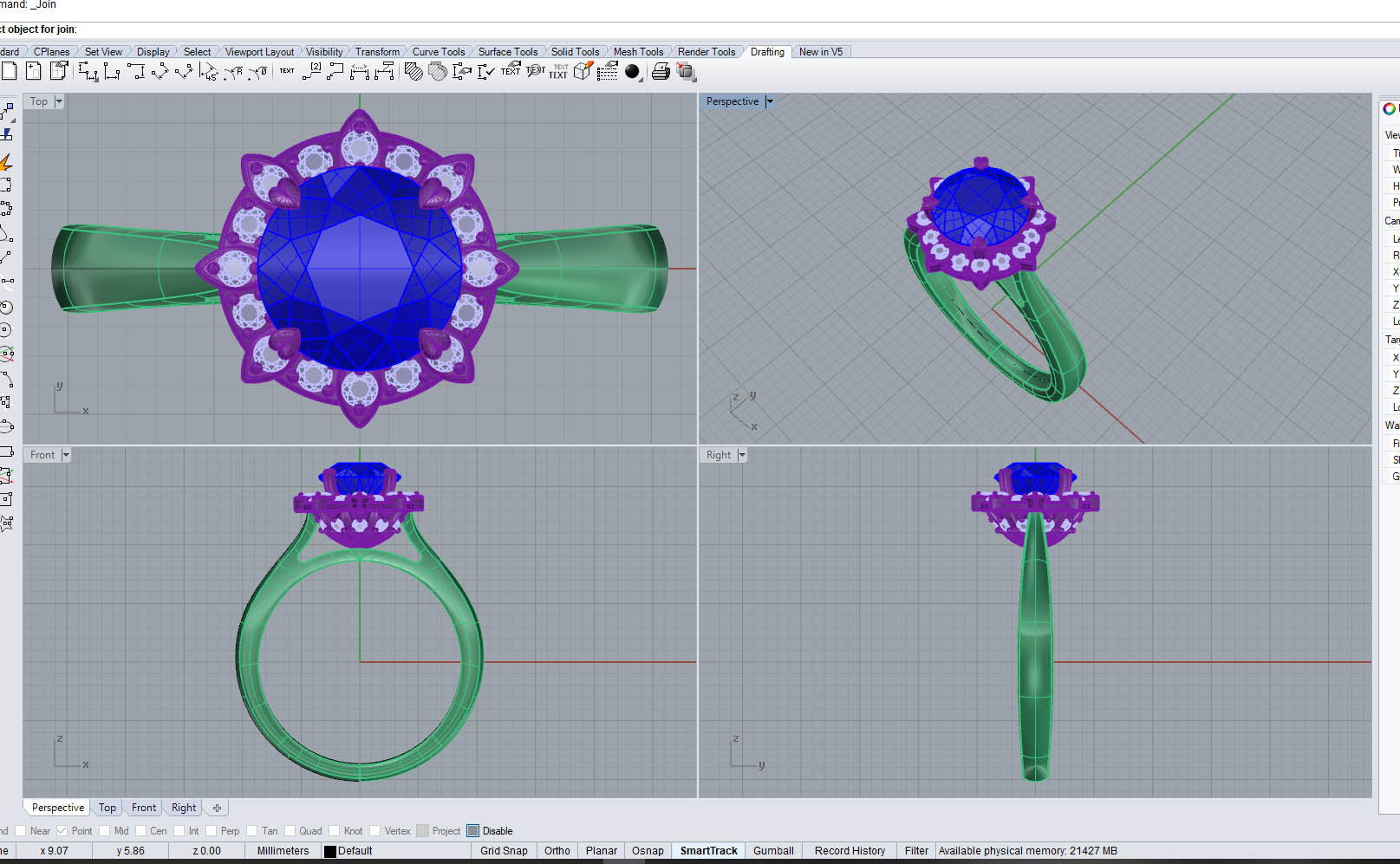The width and height of the screenshot is (1400, 864).
Task: Click the first TEXT block icon
Action: [x=287, y=71]
